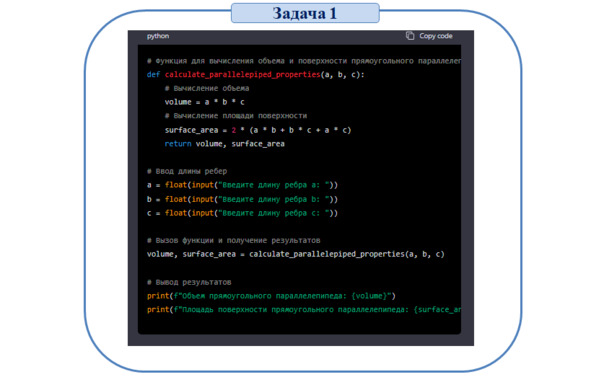
Task: Click the line asking for ребра a
Action: tap(242, 185)
